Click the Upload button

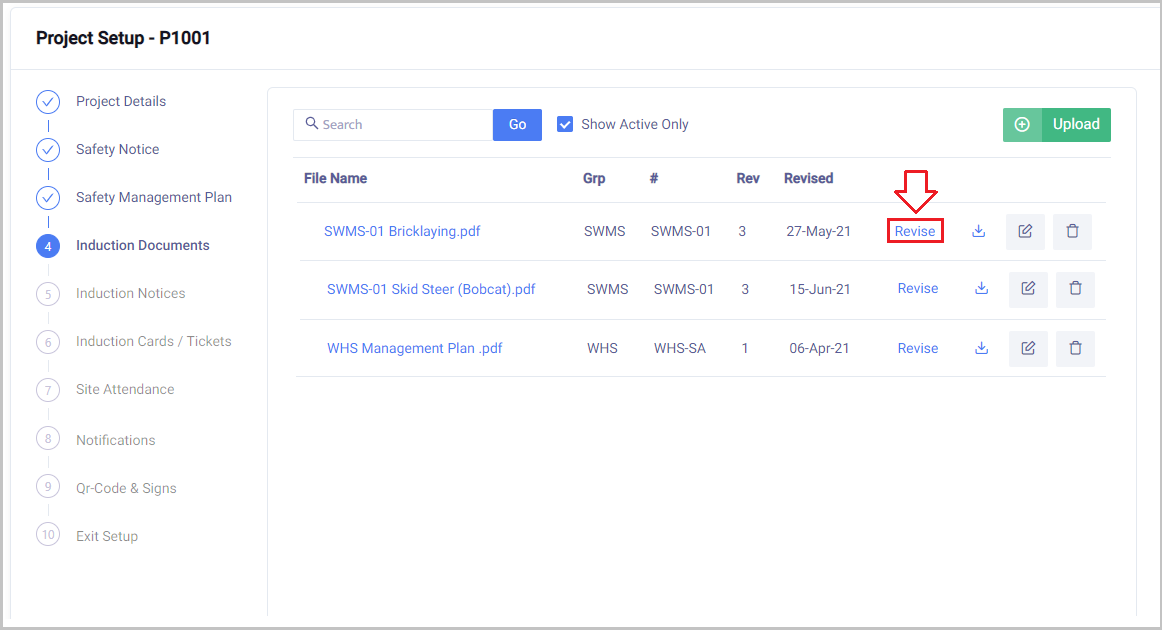pyautogui.click(x=1057, y=125)
